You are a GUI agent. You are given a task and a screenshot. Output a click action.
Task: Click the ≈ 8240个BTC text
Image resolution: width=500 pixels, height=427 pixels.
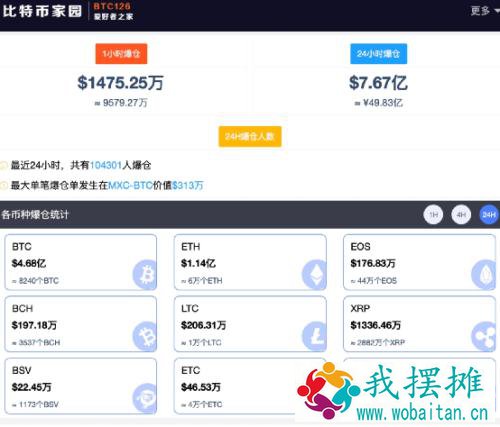coord(35,281)
